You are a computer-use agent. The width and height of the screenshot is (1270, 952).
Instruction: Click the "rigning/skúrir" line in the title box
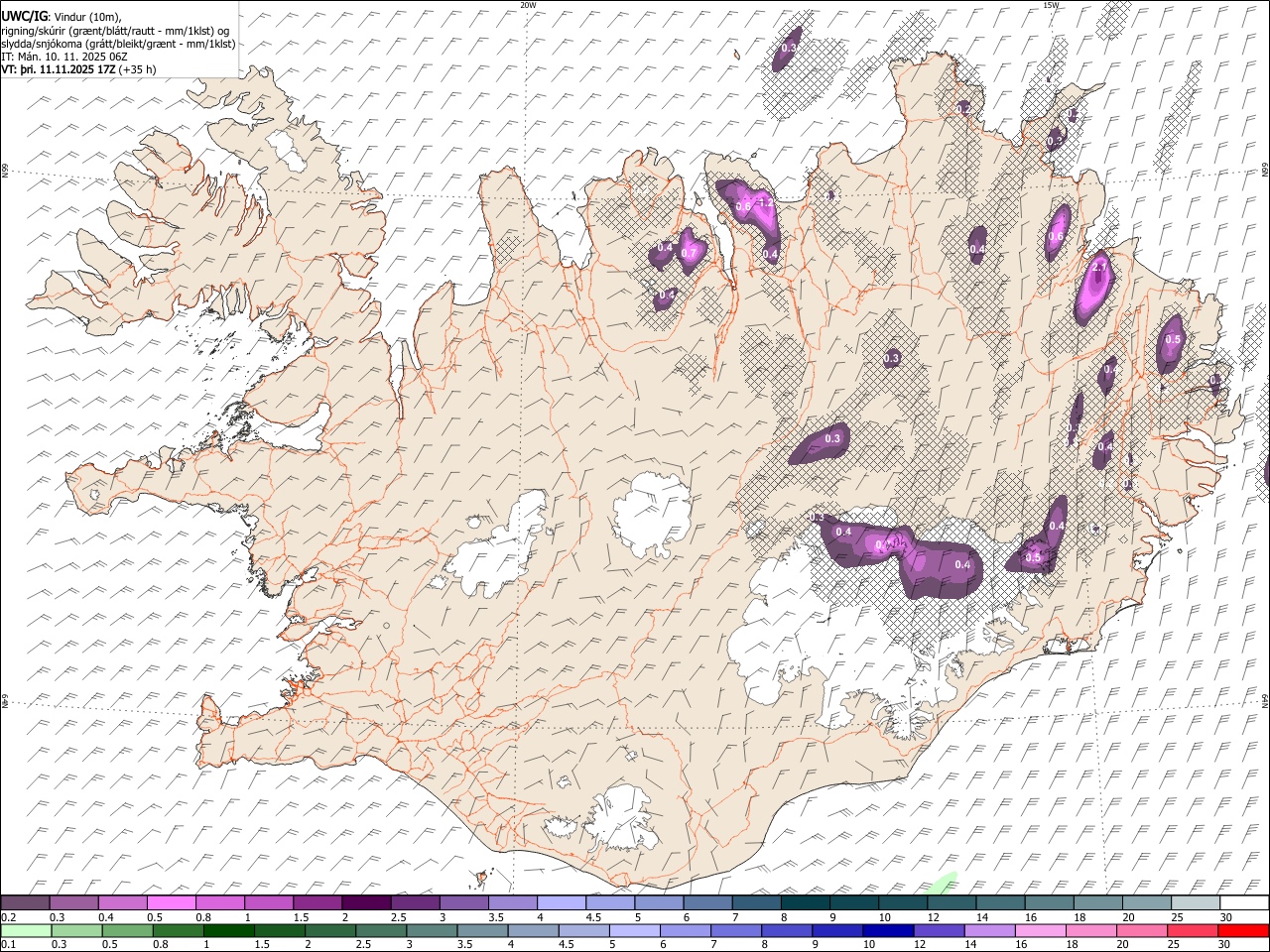pyautogui.click(x=116, y=31)
